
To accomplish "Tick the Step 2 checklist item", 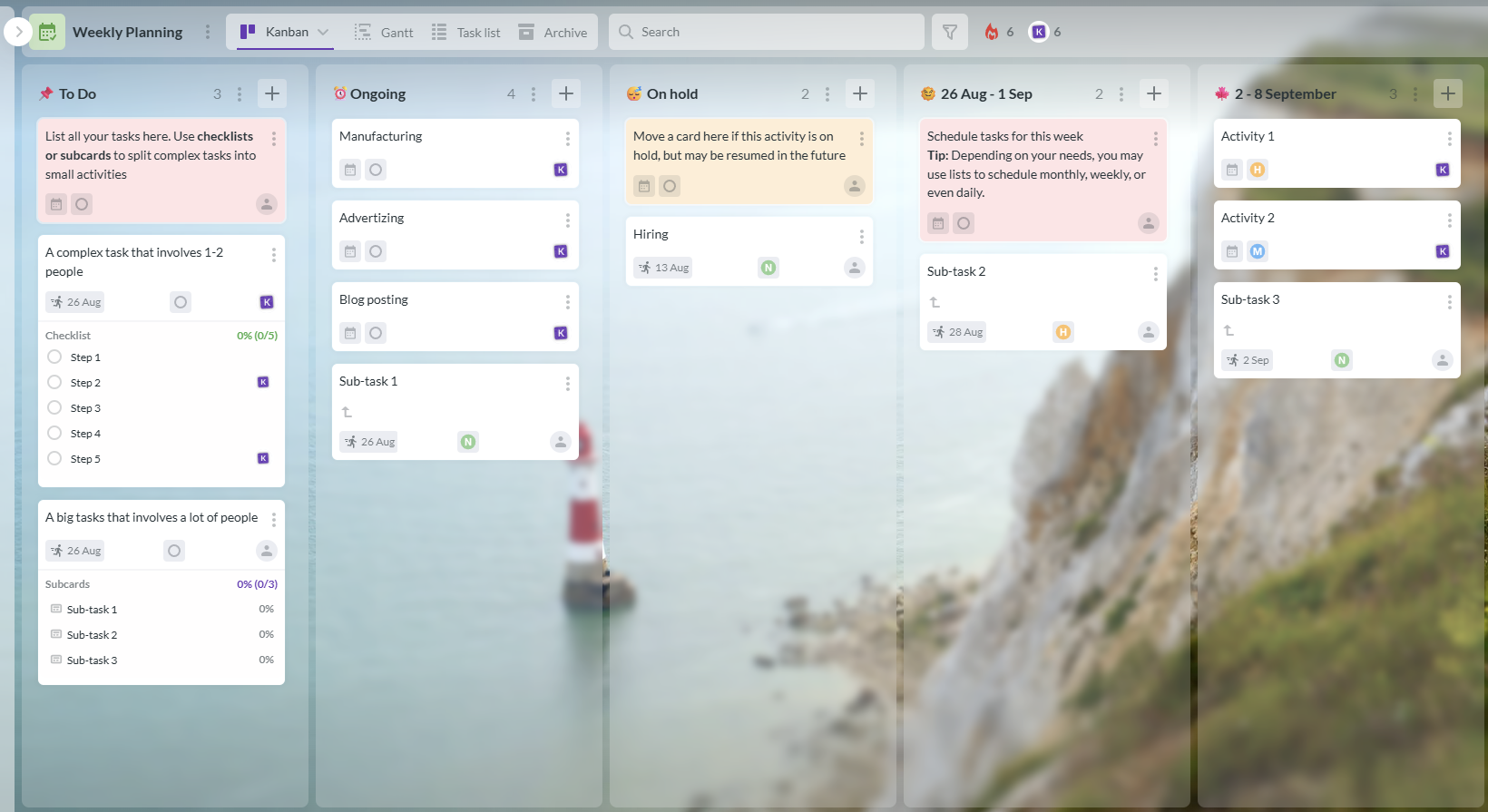I will (54, 382).
